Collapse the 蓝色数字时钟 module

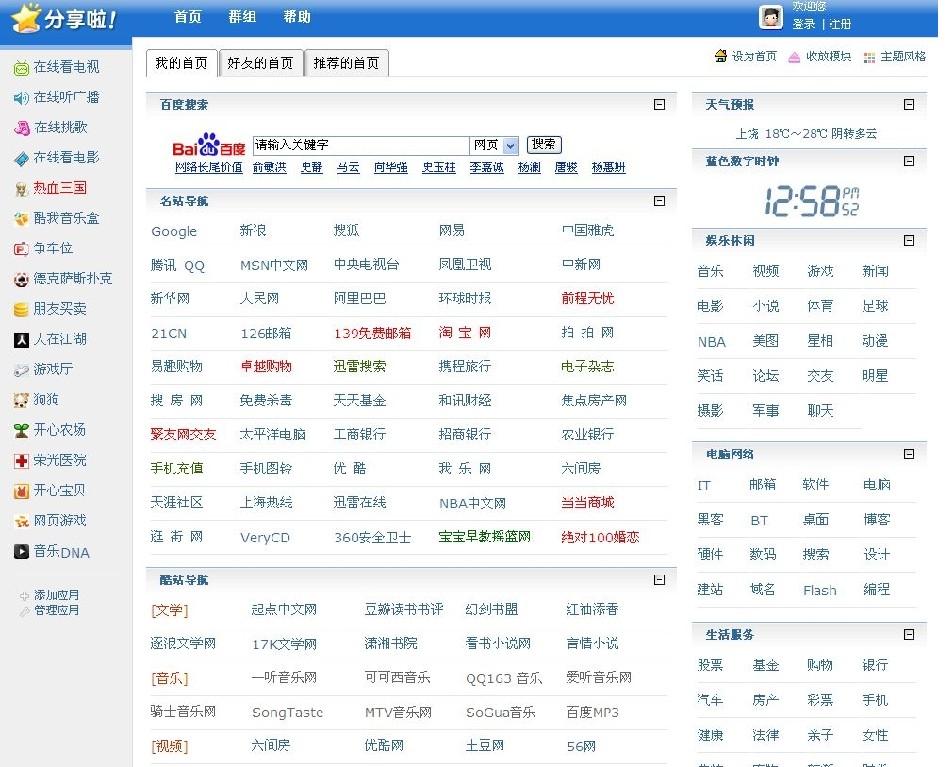(x=909, y=161)
